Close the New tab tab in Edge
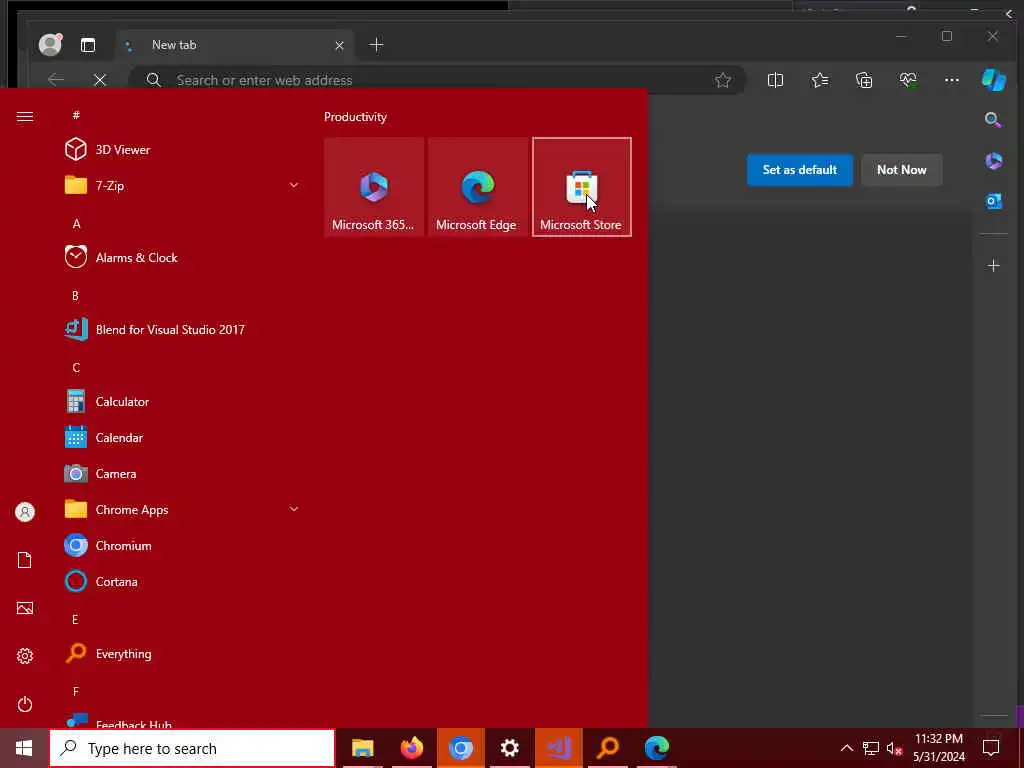 click(x=339, y=46)
